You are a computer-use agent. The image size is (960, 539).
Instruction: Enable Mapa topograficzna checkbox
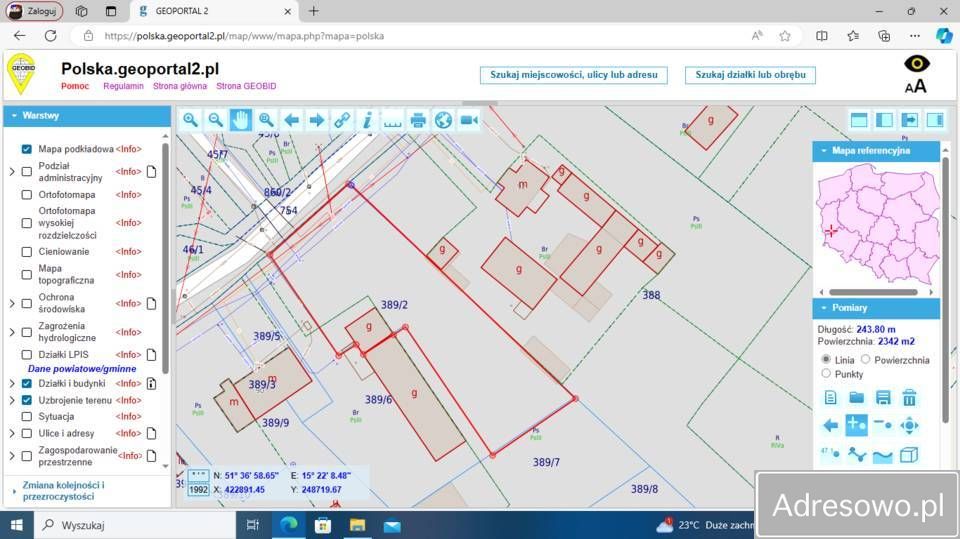(26, 274)
